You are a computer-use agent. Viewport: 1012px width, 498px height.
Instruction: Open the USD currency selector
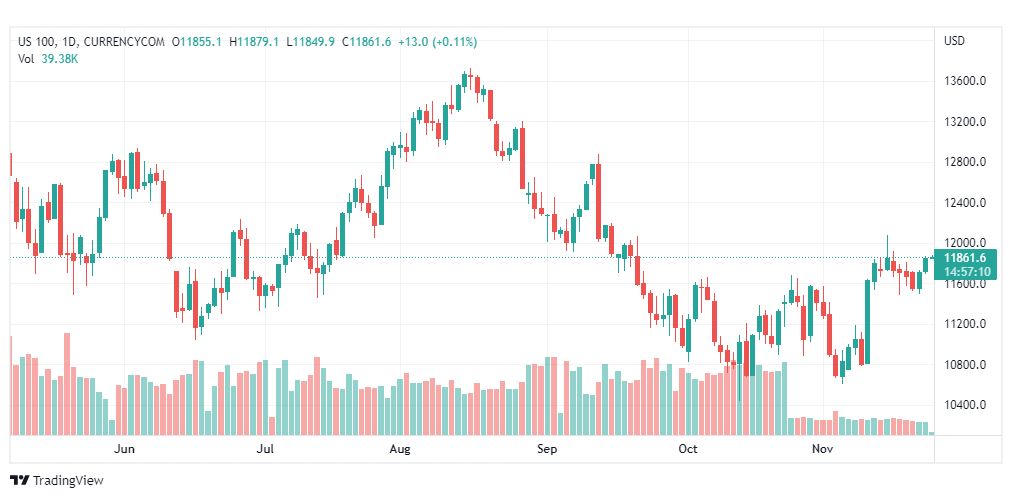(x=953, y=41)
